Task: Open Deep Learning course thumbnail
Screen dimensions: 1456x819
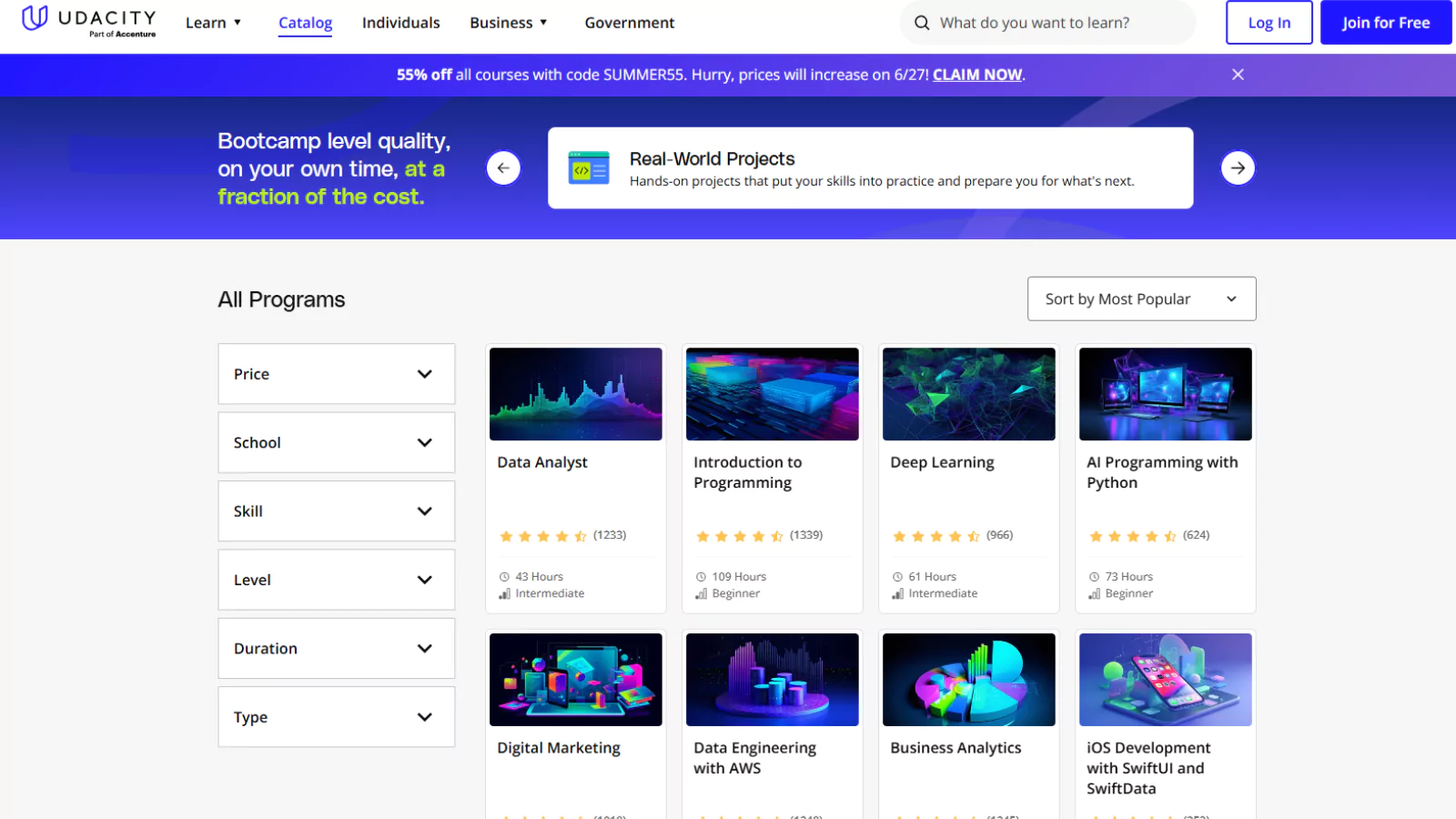Action: click(x=969, y=394)
